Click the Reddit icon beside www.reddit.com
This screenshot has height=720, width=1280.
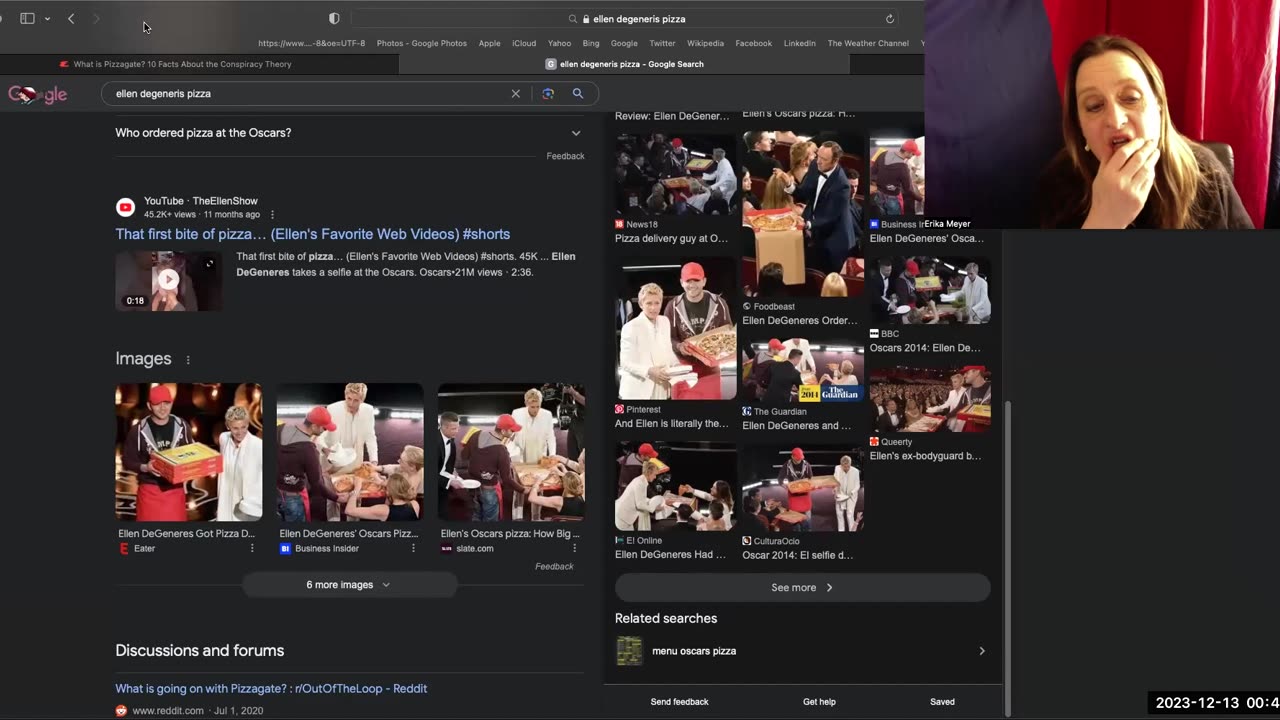pos(121,711)
